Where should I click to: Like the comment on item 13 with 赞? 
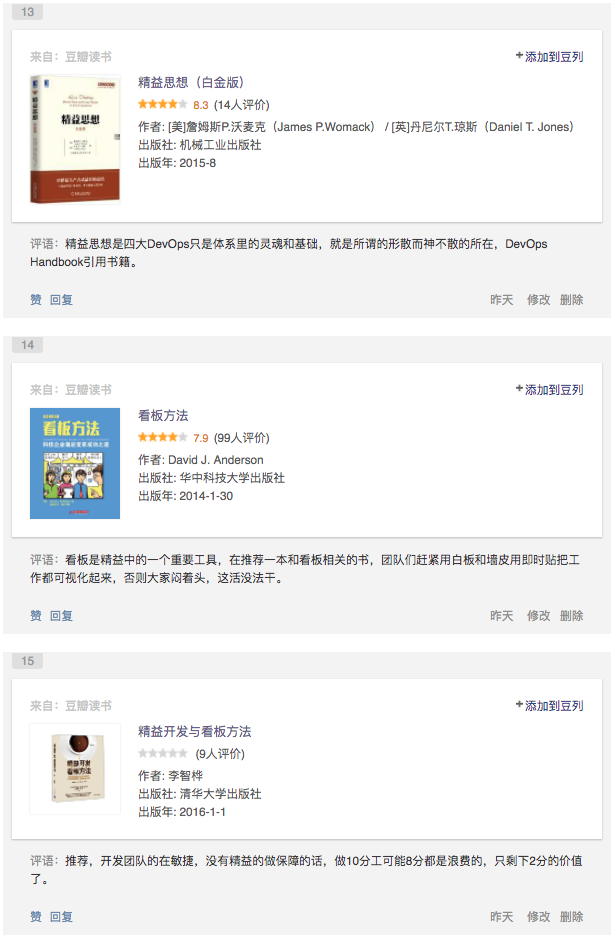[x=36, y=300]
